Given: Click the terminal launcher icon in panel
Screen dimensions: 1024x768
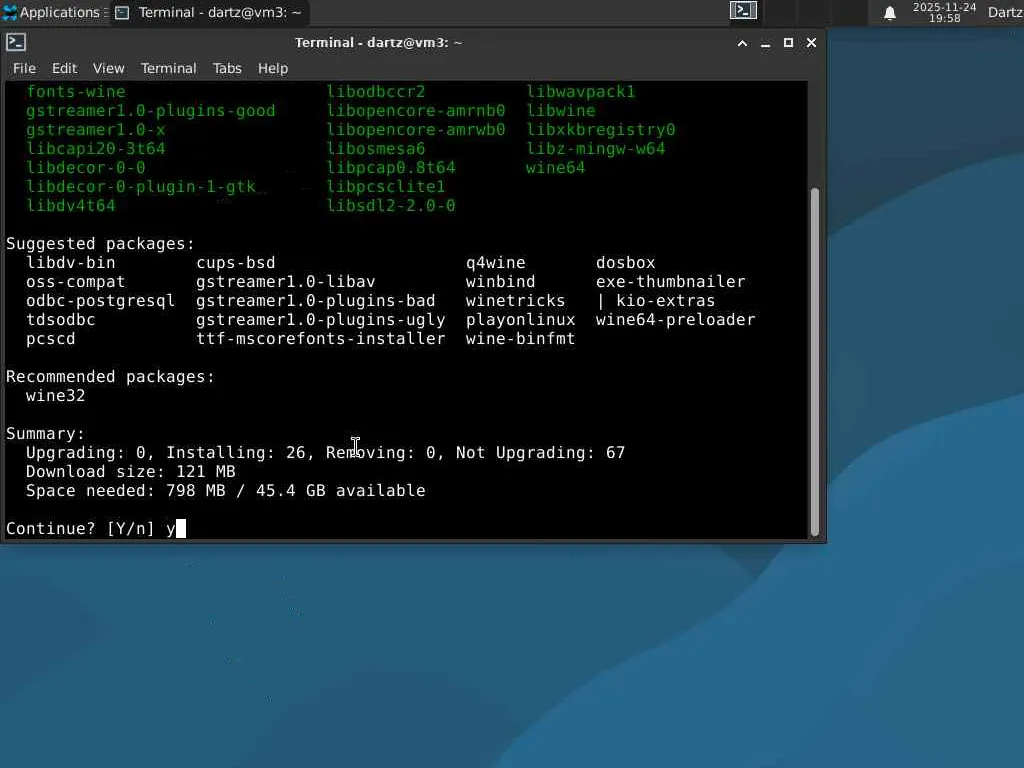Looking at the screenshot, I should [743, 10].
